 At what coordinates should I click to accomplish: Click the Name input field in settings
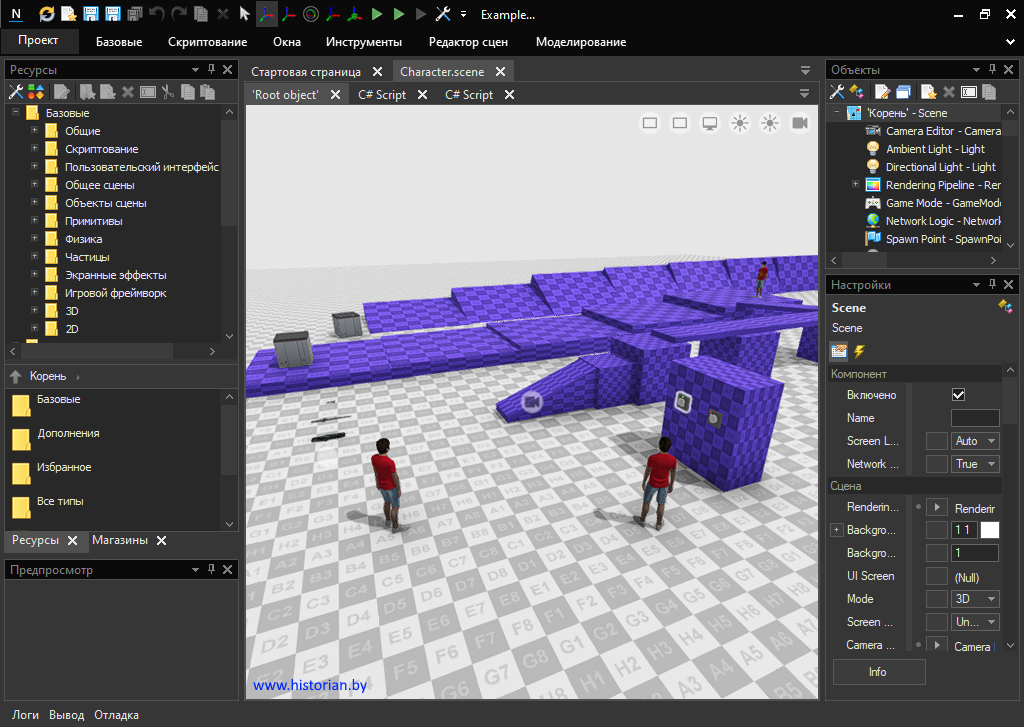(x=975, y=418)
